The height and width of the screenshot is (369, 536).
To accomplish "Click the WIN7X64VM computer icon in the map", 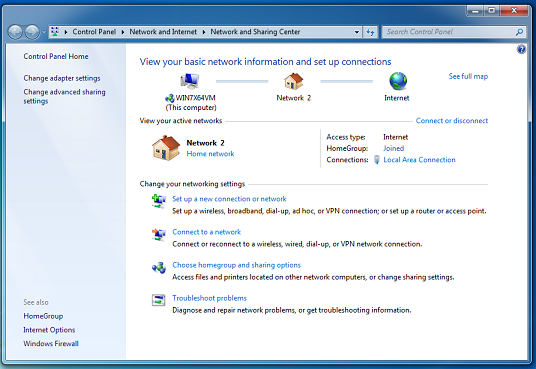I will coord(190,81).
